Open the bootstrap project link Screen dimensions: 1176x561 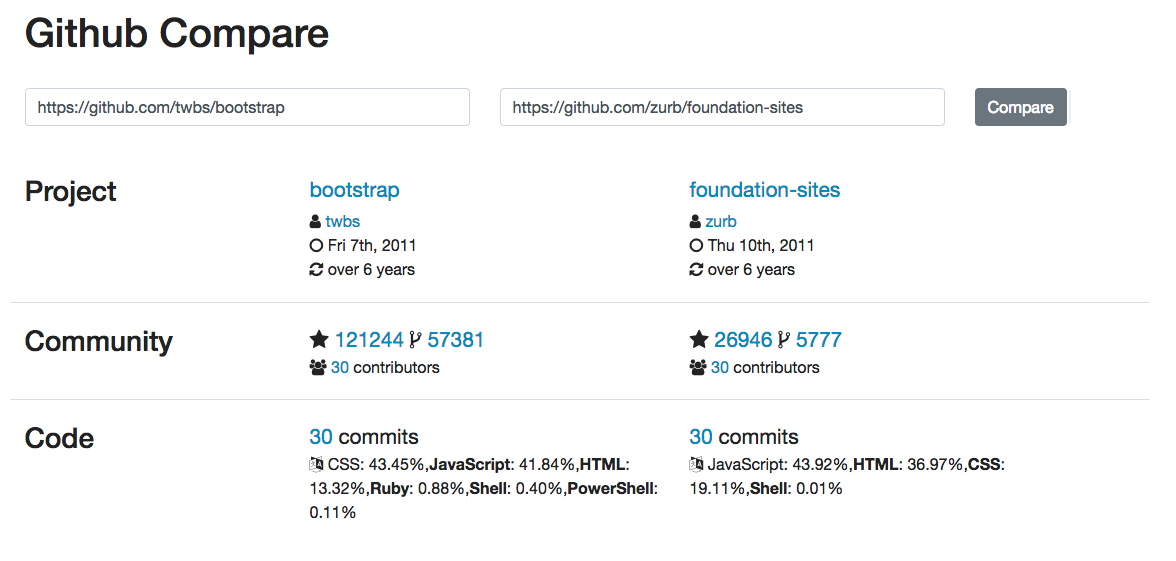tap(354, 190)
